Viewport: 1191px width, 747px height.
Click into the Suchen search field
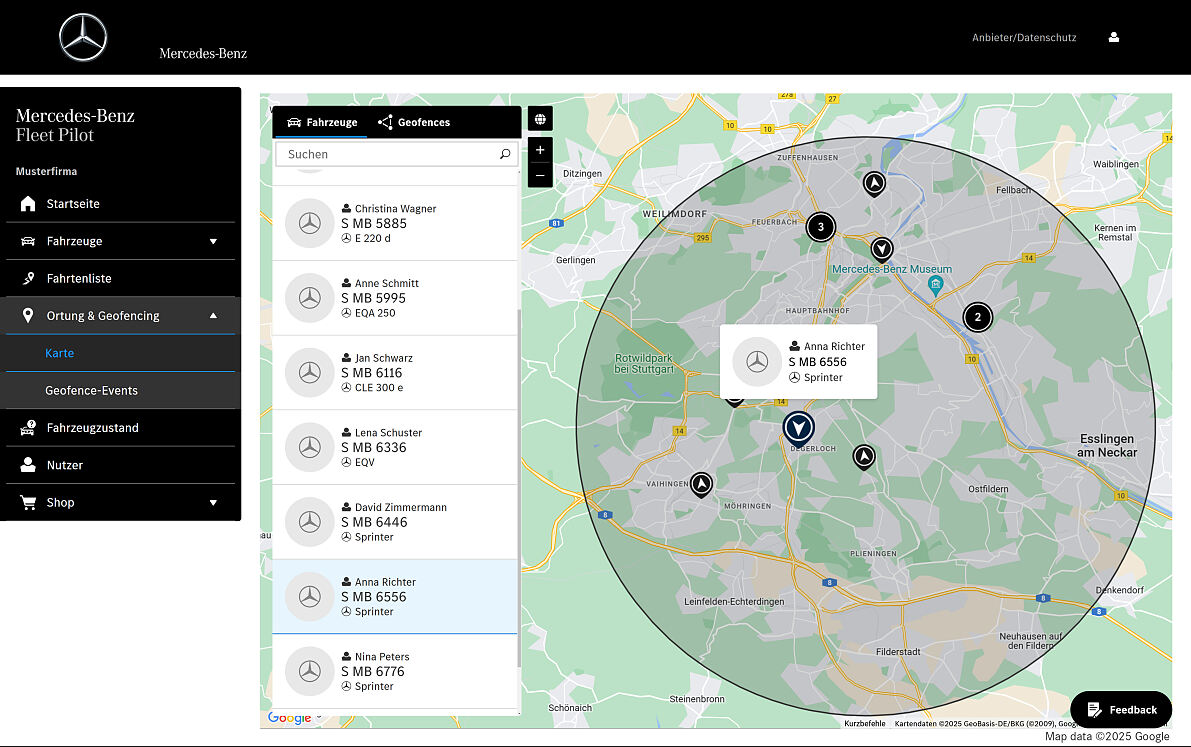(x=390, y=154)
